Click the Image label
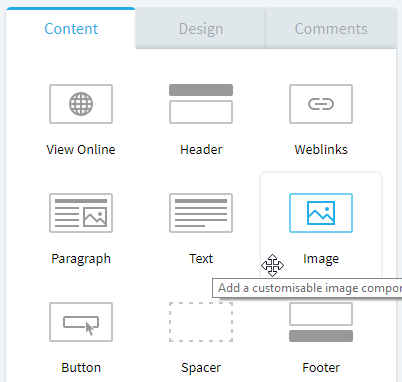Screen dimensions: 402x382 (321, 259)
